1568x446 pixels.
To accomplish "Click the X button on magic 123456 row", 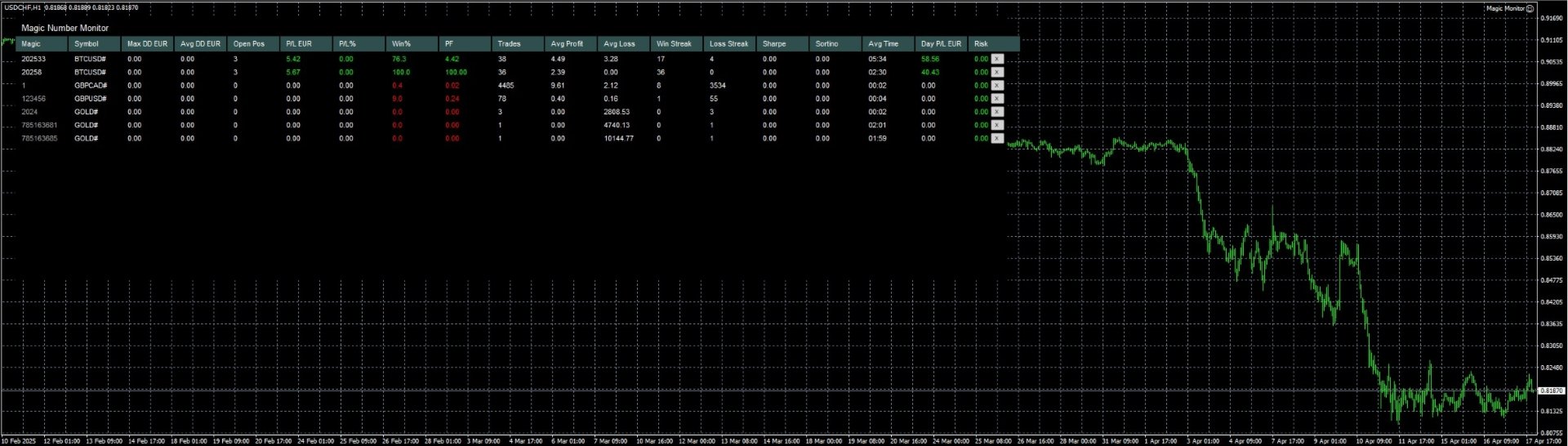I will pos(997,98).
